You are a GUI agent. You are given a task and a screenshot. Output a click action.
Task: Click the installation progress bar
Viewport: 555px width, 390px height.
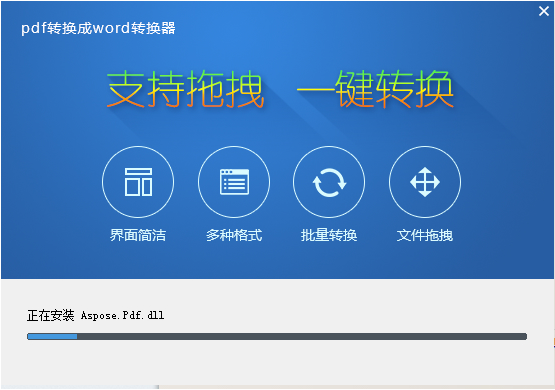tap(277, 336)
